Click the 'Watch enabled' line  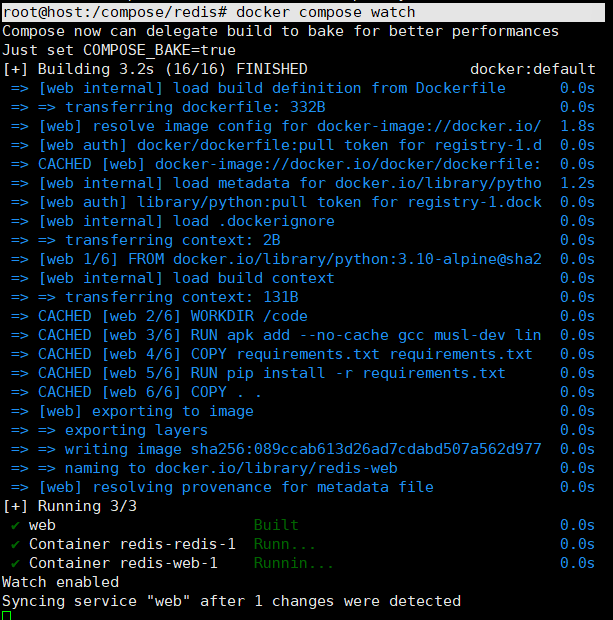coord(61,582)
